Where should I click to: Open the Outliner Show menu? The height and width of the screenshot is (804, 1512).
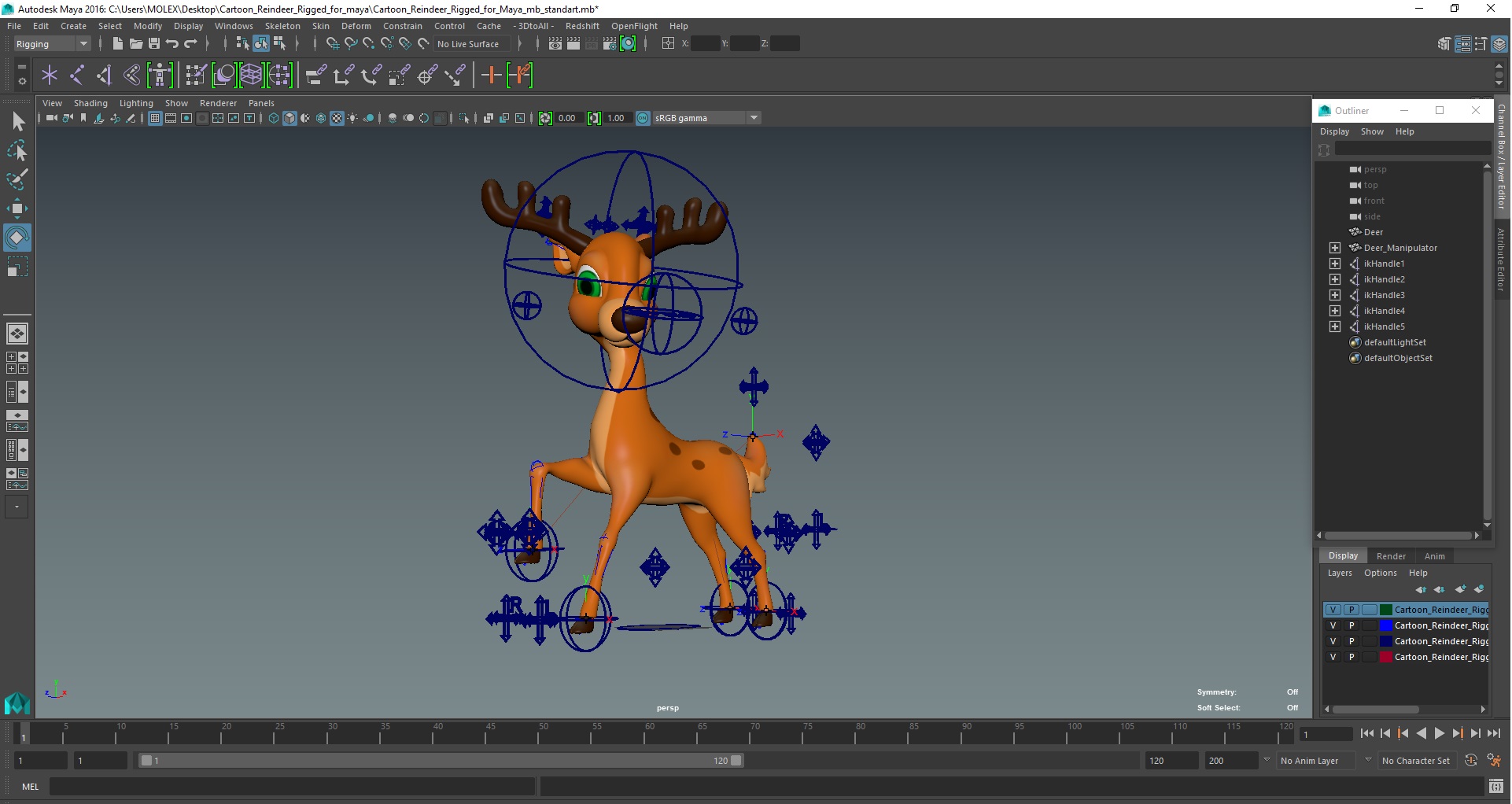coord(1372,131)
